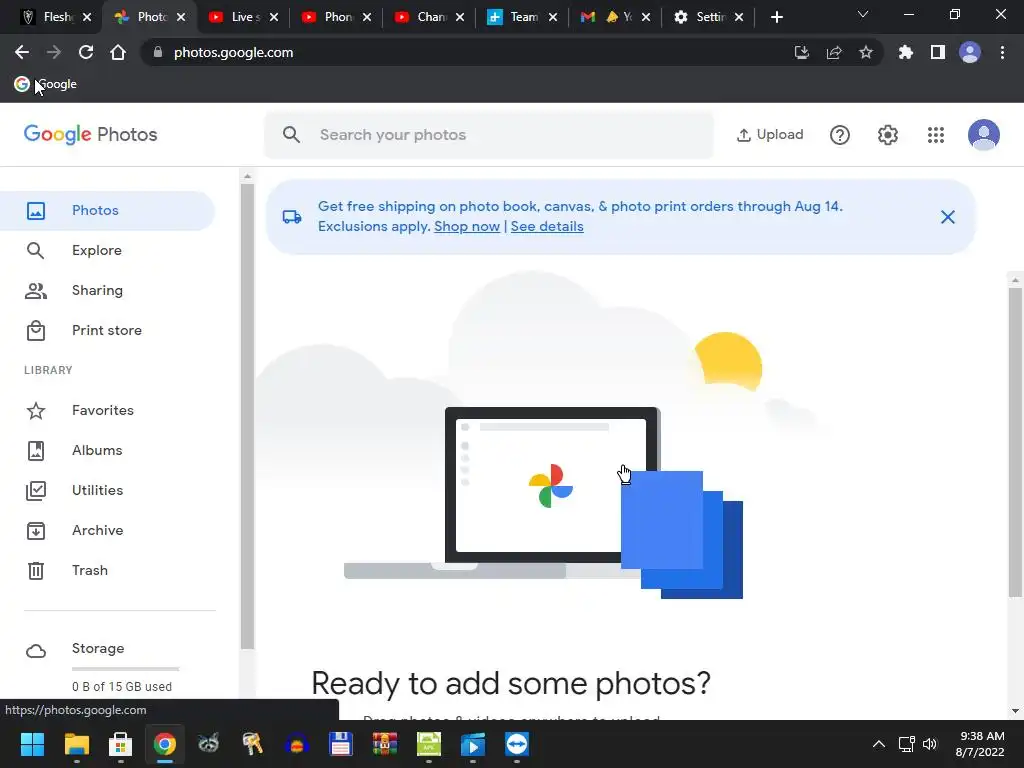The image size is (1024, 768).
Task: Click the Search your photos field
Action: pyautogui.click(x=488, y=135)
